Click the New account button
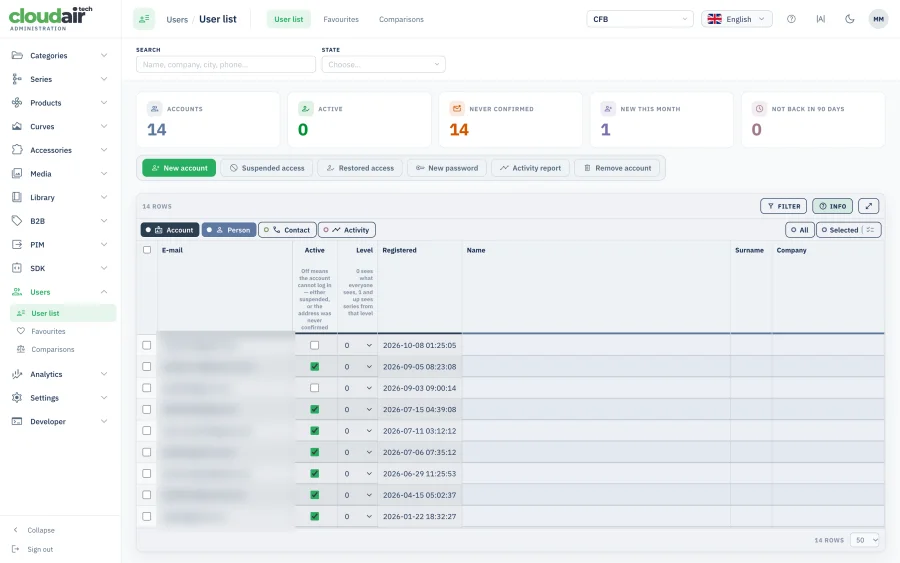Image resolution: width=900 pixels, height=563 pixels. pos(179,168)
